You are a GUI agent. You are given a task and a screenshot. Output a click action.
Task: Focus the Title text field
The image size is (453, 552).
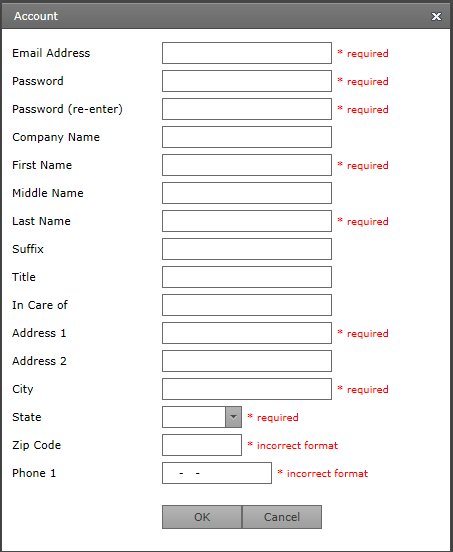tap(247, 277)
